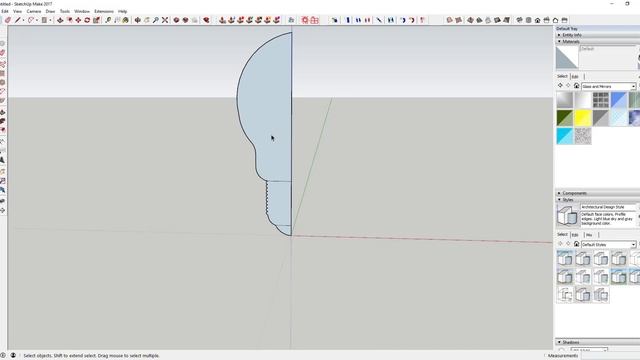Image resolution: width=640 pixels, height=360 pixels.
Task: Activate the Orbit camera tool
Action: [138, 20]
